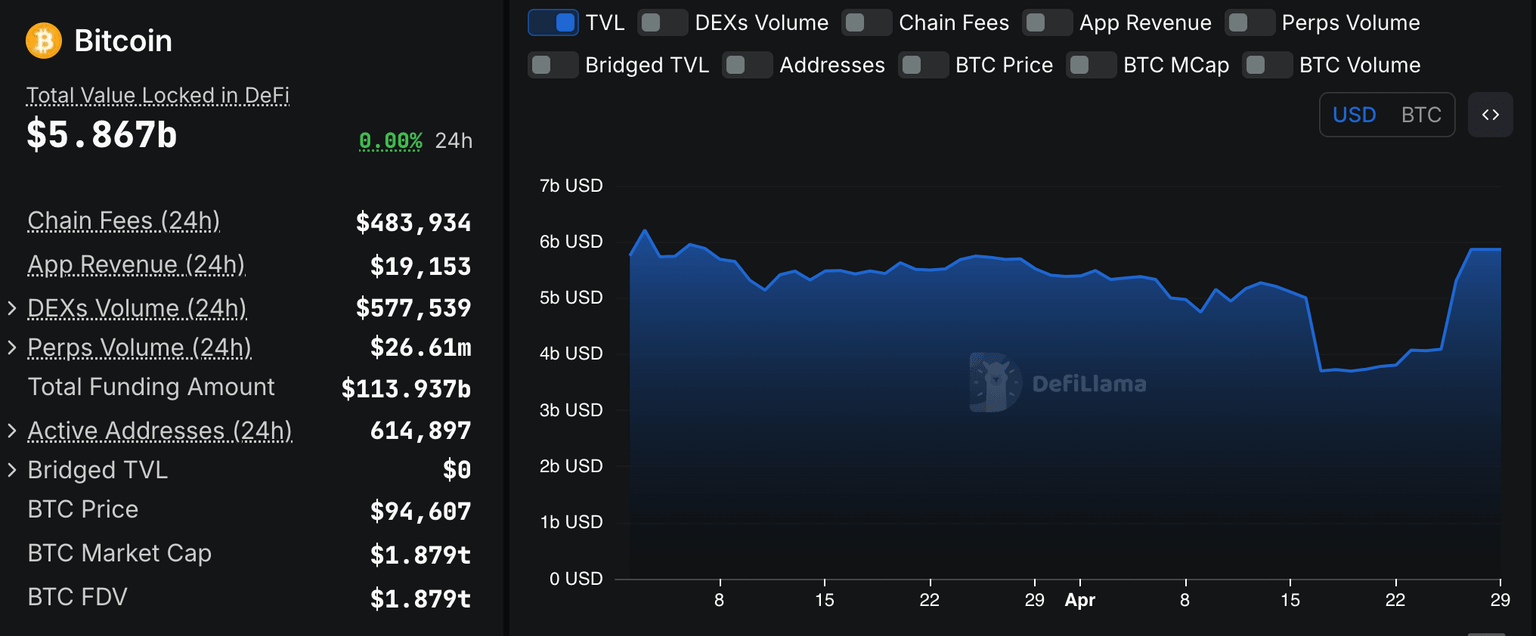Viewport: 1536px width, 636px height.
Task: Expand the Perps Volume sidebar row
Action: pos(11,347)
